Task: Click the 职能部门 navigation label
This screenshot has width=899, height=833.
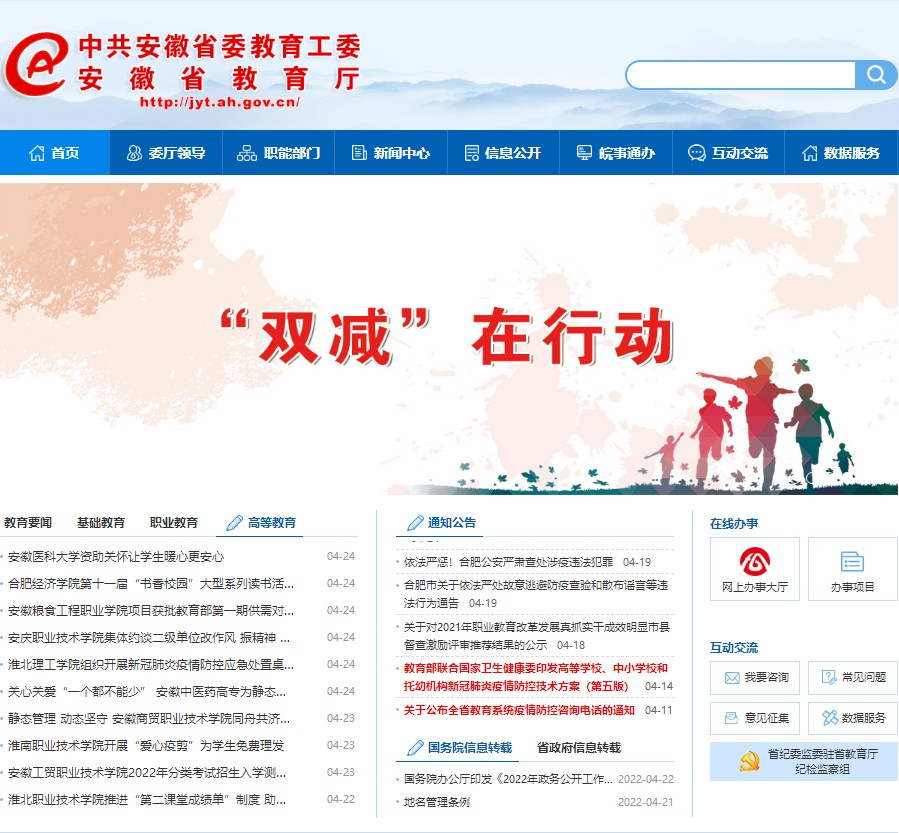Action: (292, 153)
